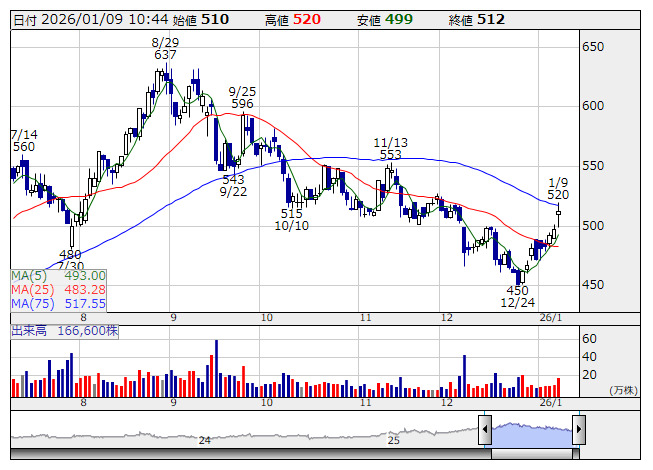Click the (万株) unit label

[x=623, y=390]
